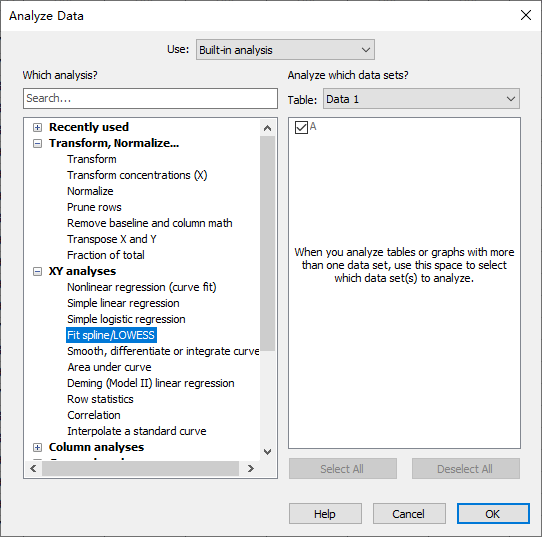Image resolution: width=542 pixels, height=537 pixels.
Task: Click the OK button
Action: pyautogui.click(x=493, y=514)
